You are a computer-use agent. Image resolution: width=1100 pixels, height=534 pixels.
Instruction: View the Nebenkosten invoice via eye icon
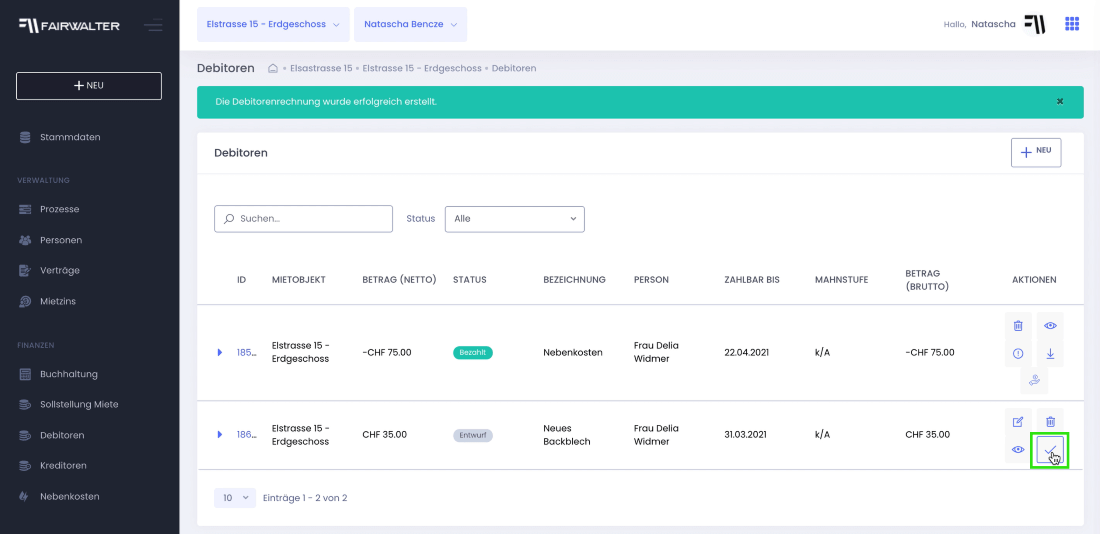pos(1050,326)
